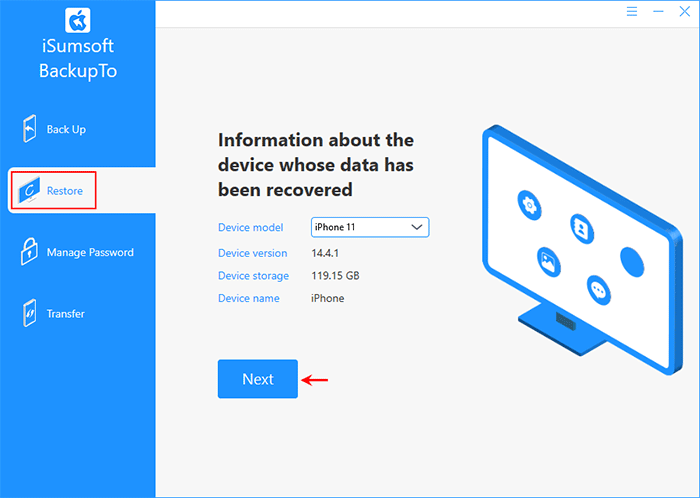Minimize the BackupTo window

pyautogui.click(x=658, y=12)
